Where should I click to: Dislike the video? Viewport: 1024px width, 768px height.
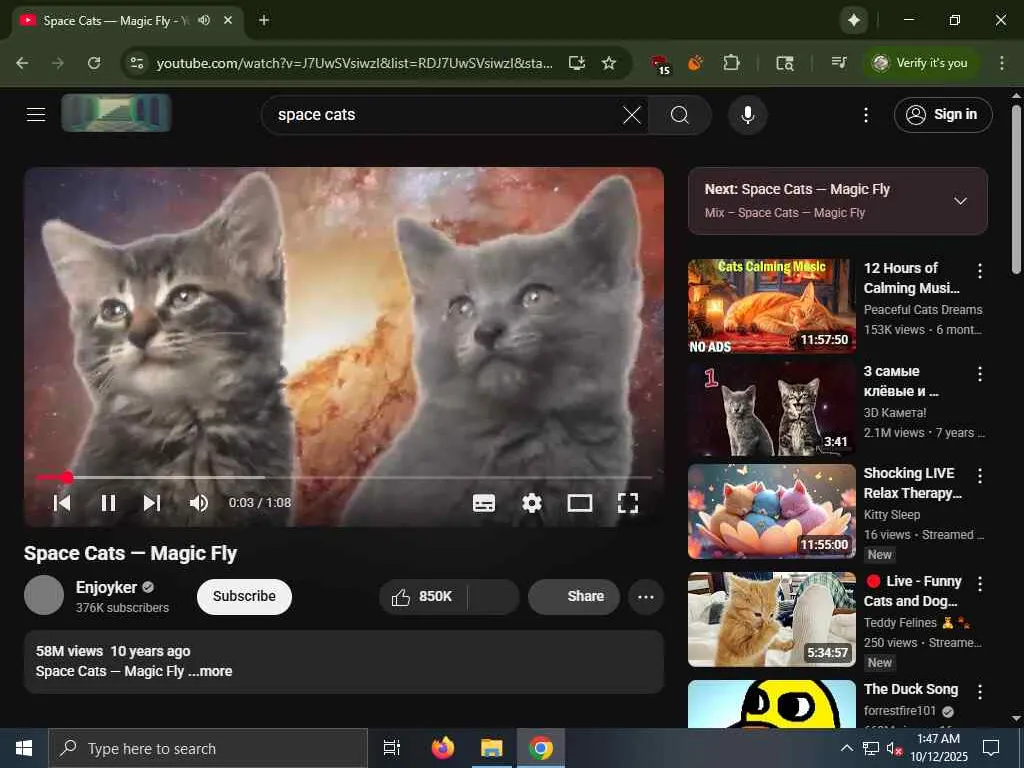coord(494,596)
